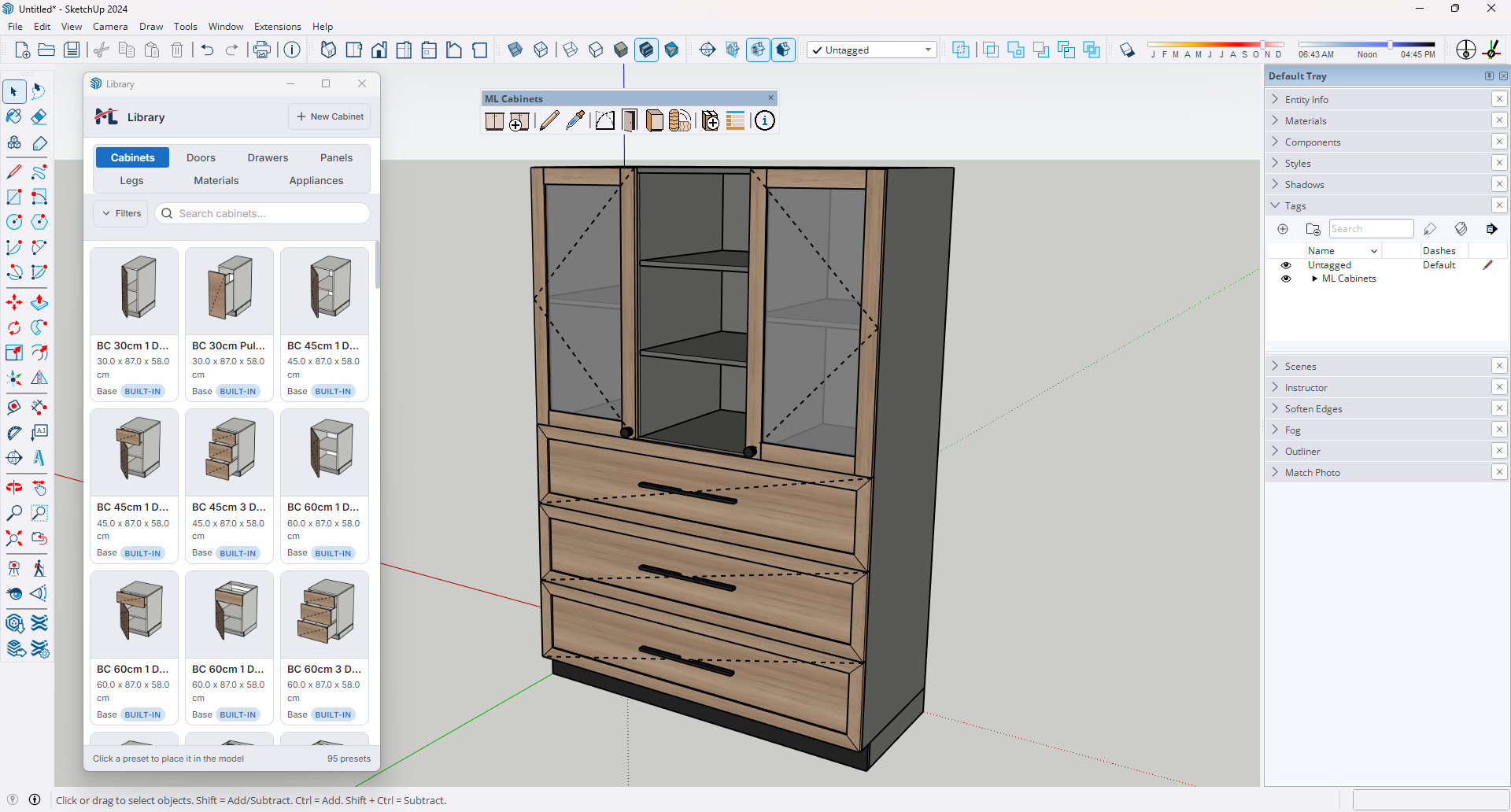Switch to the Materials library tab
The width and height of the screenshot is (1511, 812).
point(216,180)
